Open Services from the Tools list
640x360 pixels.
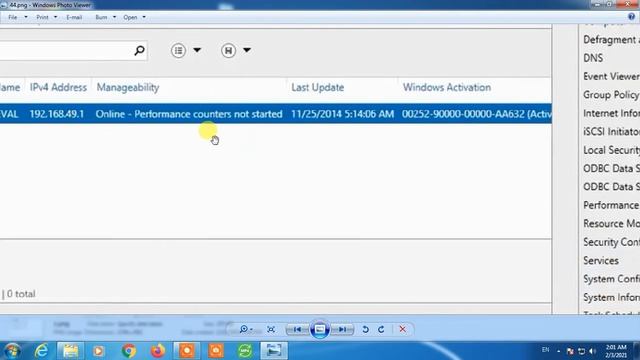pyautogui.click(x=601, y=260)
